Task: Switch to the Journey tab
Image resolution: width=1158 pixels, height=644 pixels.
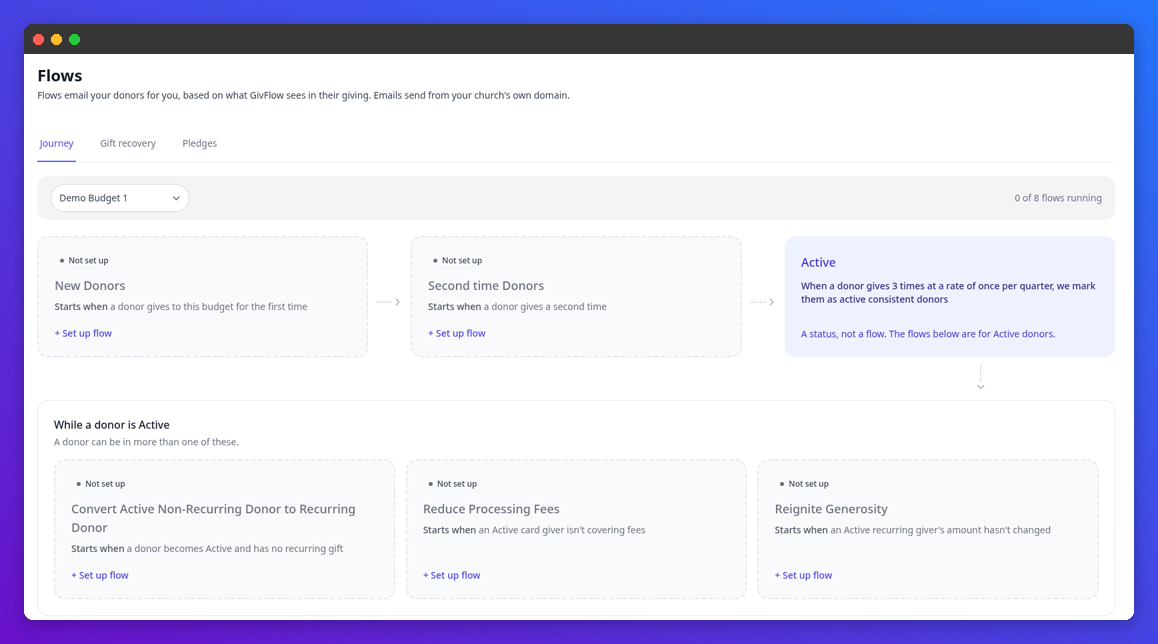Action: (x=56, y=143)
